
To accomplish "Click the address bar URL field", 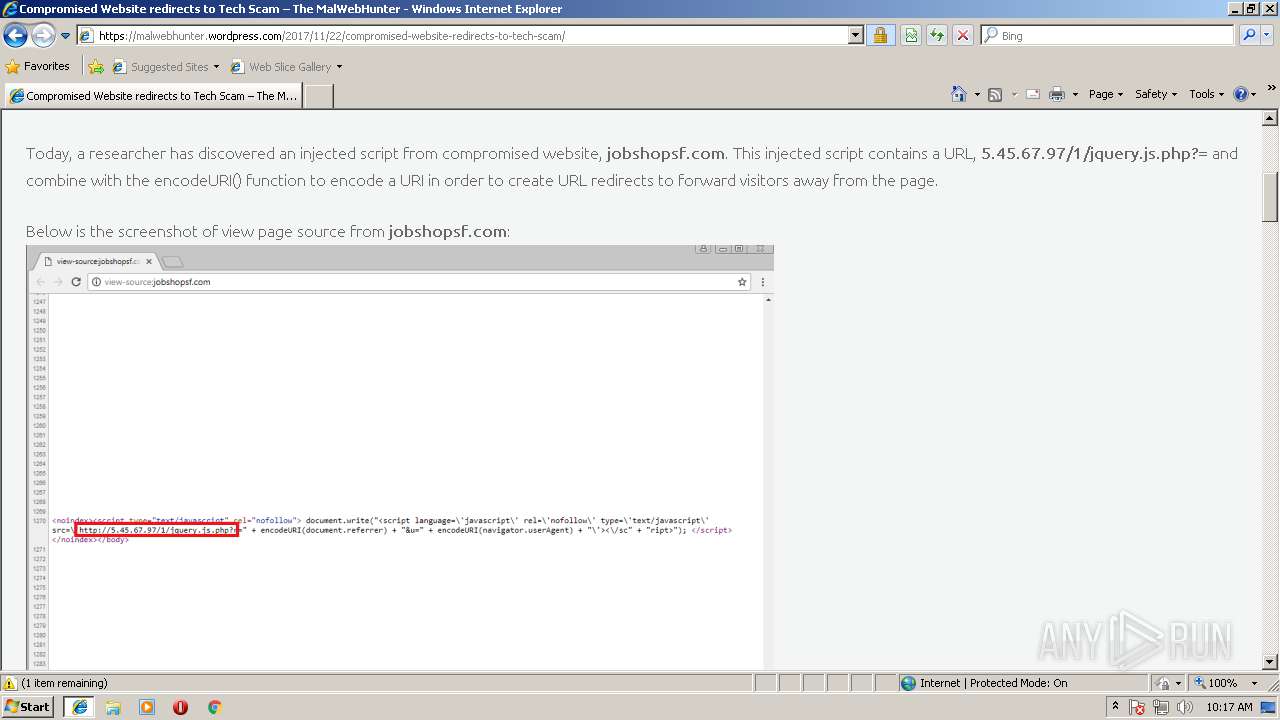I will coord(462,36).
